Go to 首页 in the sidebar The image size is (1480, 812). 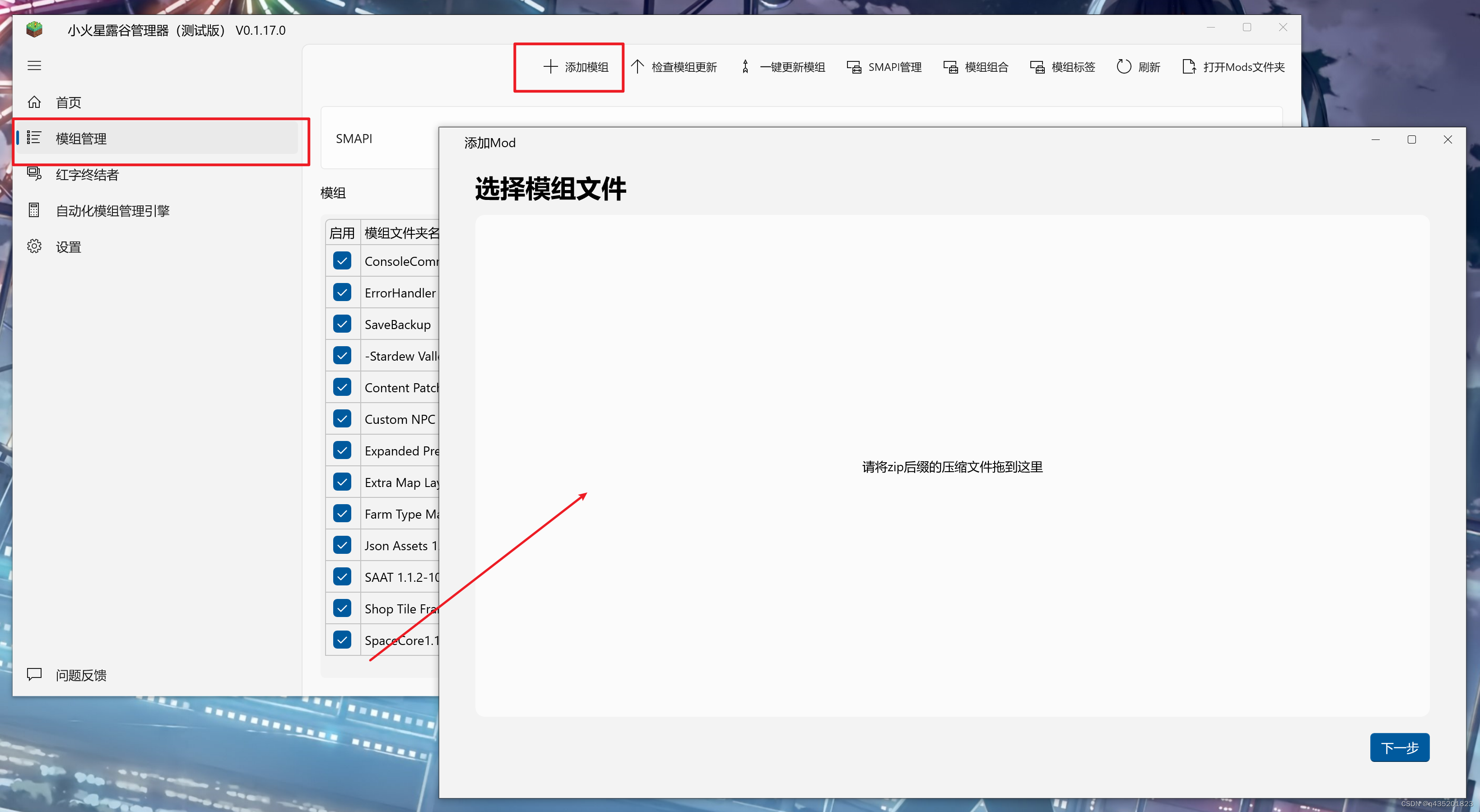pos(68,102)
